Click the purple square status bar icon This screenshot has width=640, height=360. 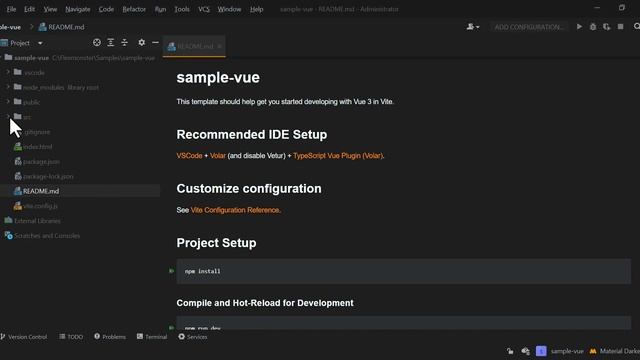[541, 351]
